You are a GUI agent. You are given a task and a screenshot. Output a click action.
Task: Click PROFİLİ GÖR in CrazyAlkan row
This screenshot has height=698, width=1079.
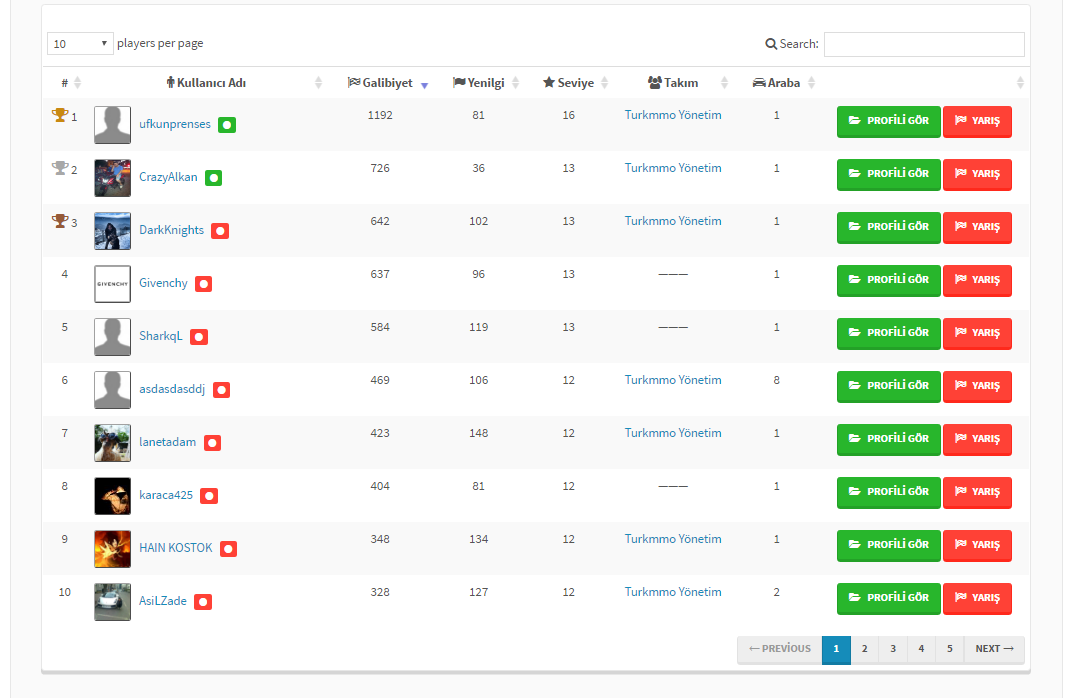point(888,174)
